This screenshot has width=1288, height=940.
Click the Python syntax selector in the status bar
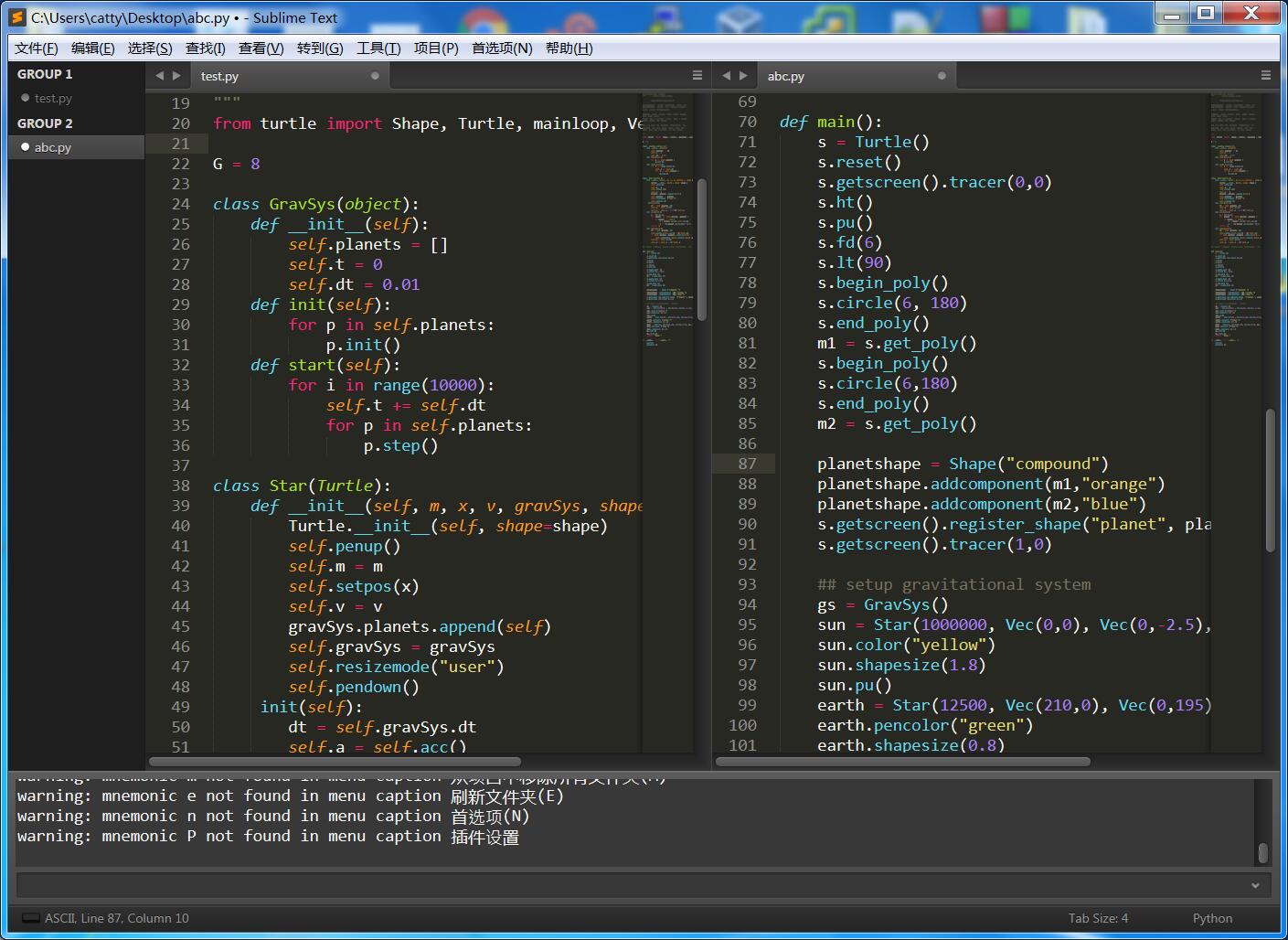point(1212,918)
